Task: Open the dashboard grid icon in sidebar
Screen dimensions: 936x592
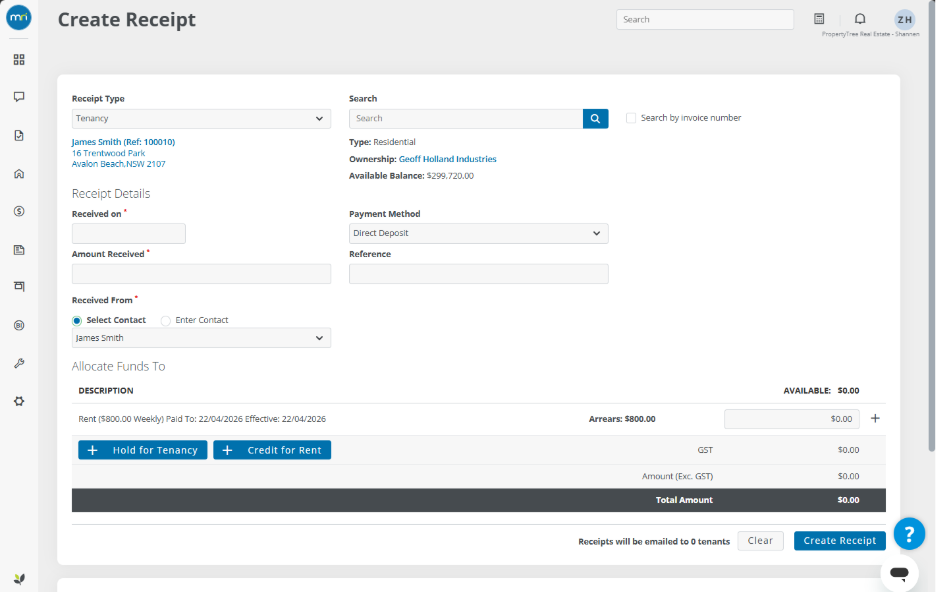Action: [19, 60]
